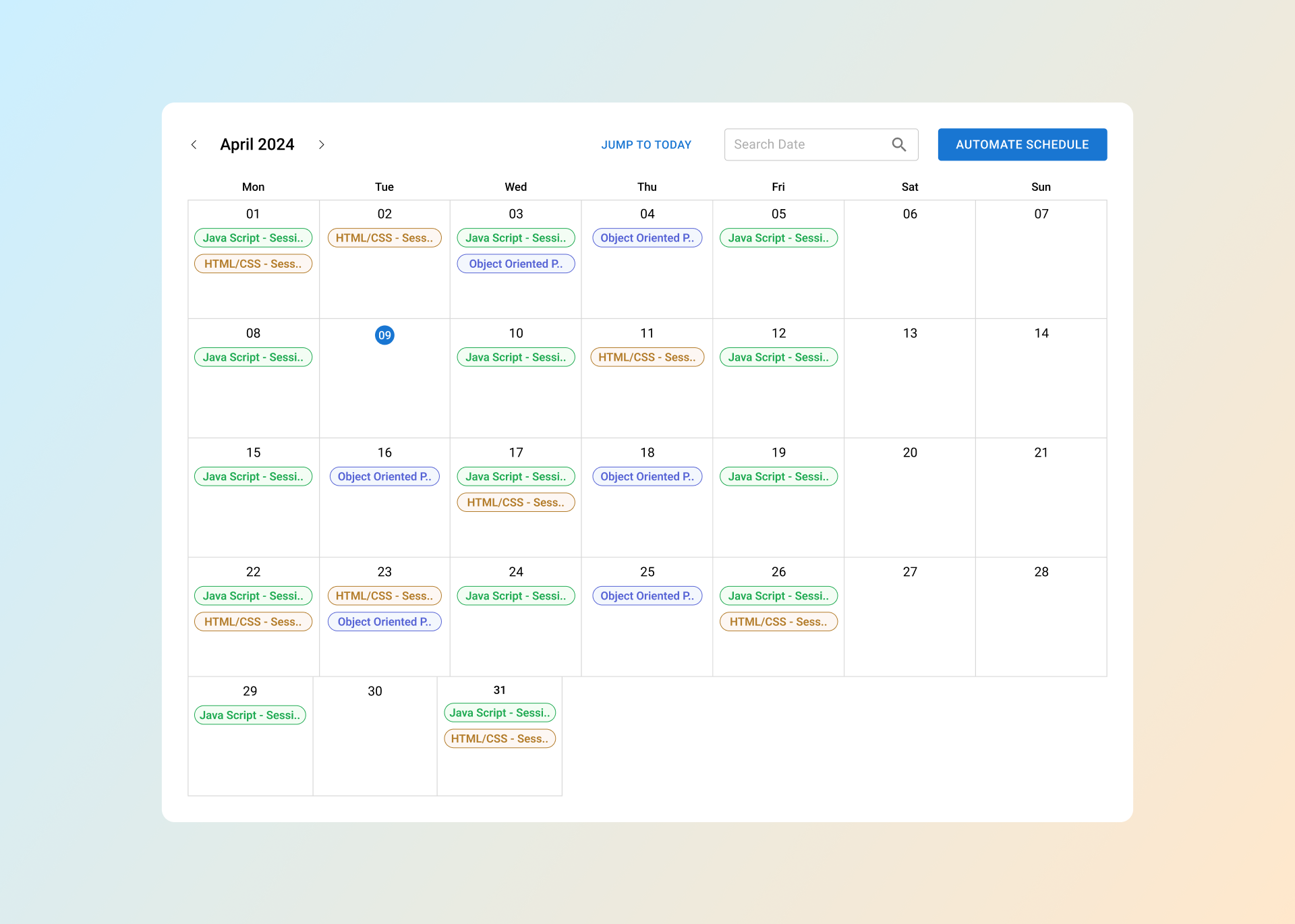
Task: Open HTML/CSS session on day 31
Action: point(500,739)
